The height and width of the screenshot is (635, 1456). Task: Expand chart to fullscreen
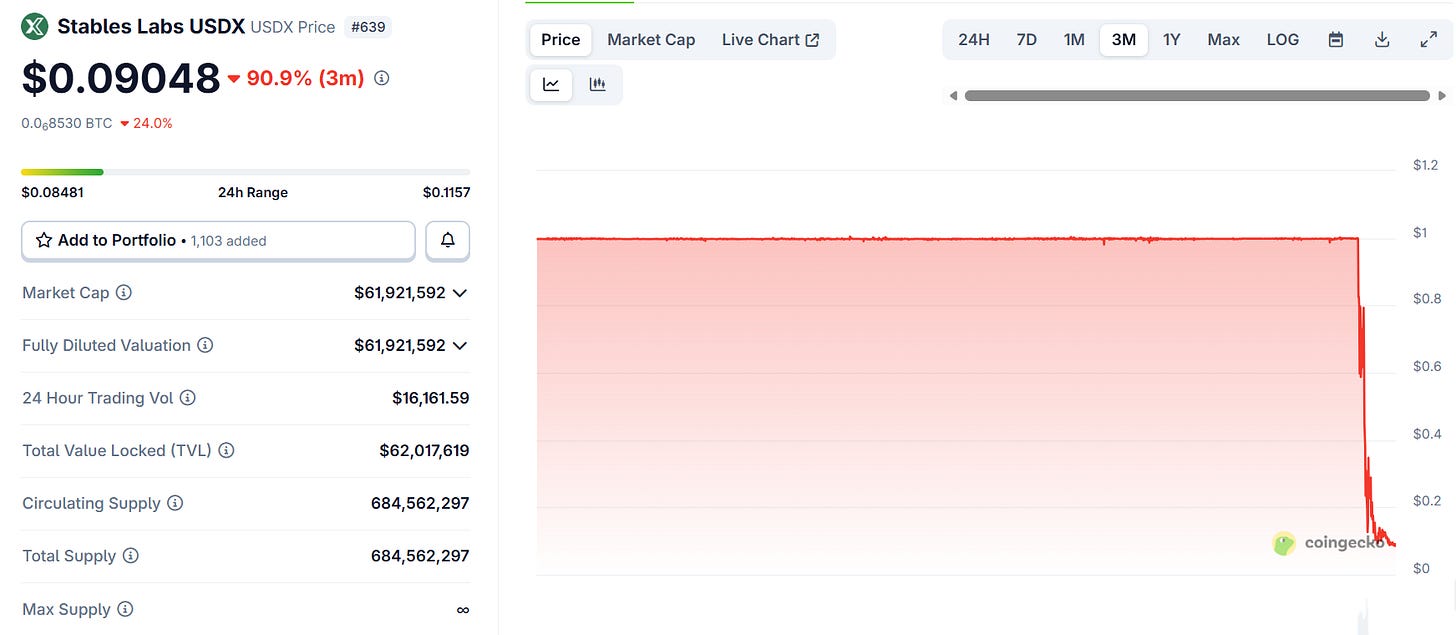[x=1428, y=40]
